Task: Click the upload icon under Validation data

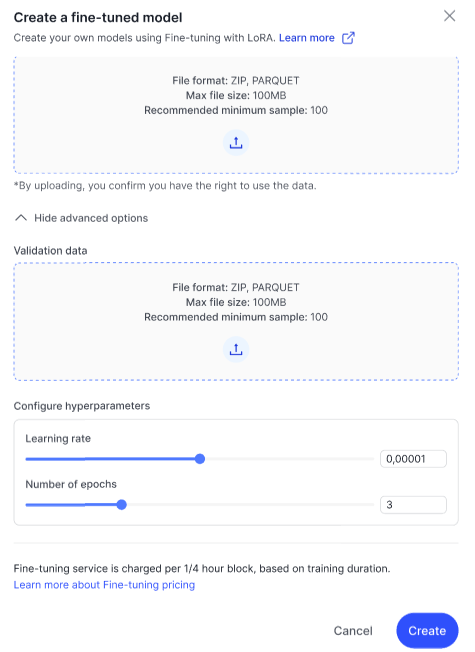Action: coord(236,349)
